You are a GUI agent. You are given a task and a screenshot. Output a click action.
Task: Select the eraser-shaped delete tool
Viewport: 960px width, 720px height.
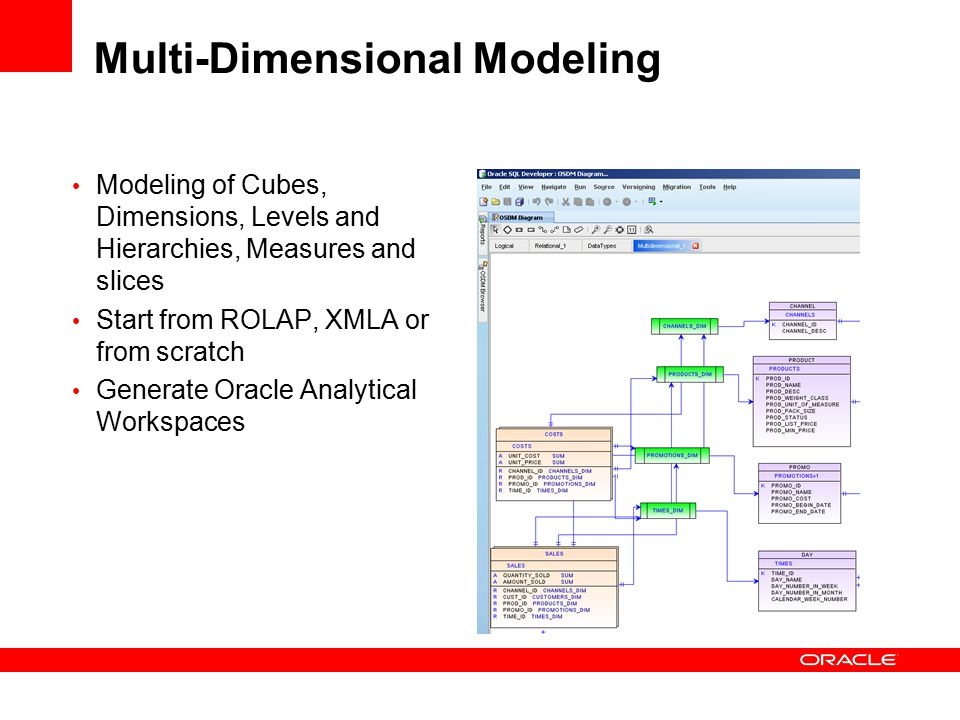click(x=579, y=230)
